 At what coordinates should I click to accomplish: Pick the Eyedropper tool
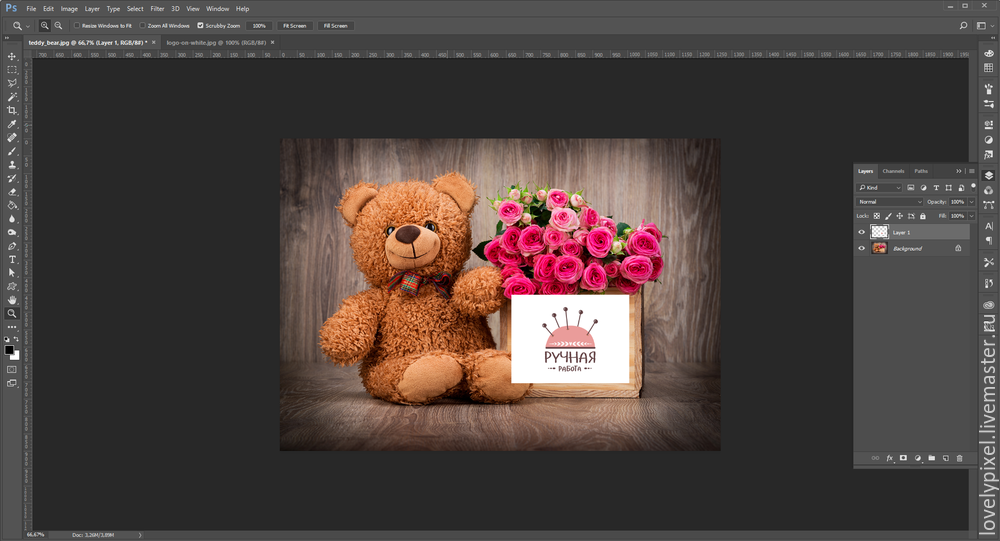tap(12, 124)
